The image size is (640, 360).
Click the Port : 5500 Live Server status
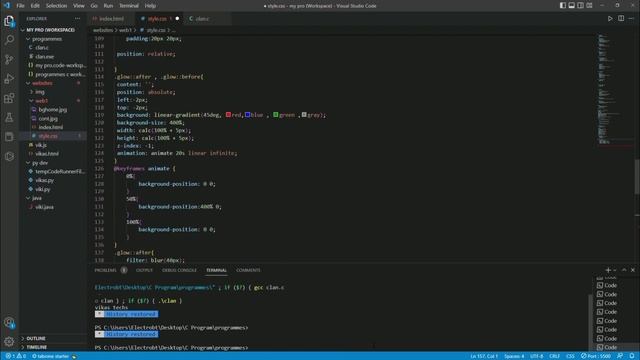[x=596, y=356]
